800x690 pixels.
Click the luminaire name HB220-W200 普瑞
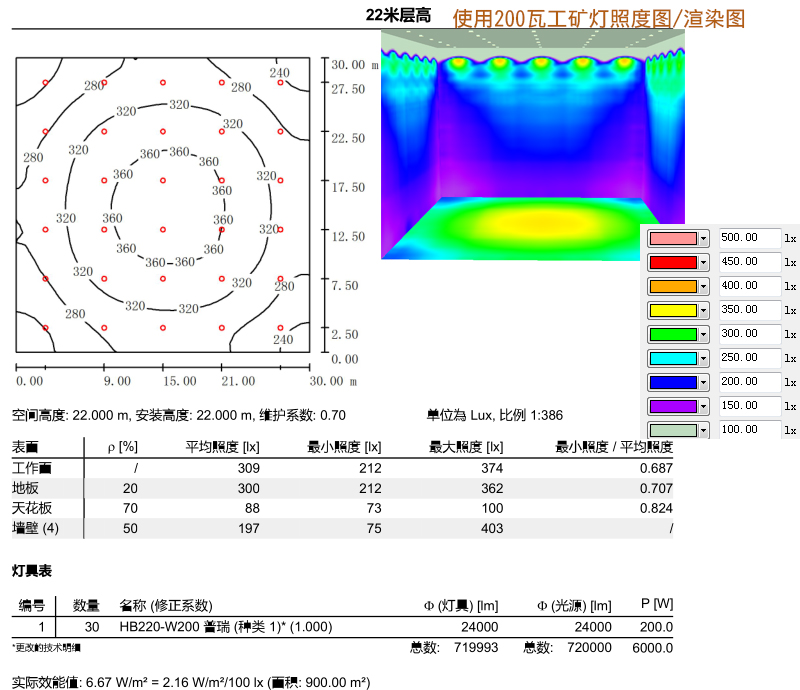tap(174, 627)
